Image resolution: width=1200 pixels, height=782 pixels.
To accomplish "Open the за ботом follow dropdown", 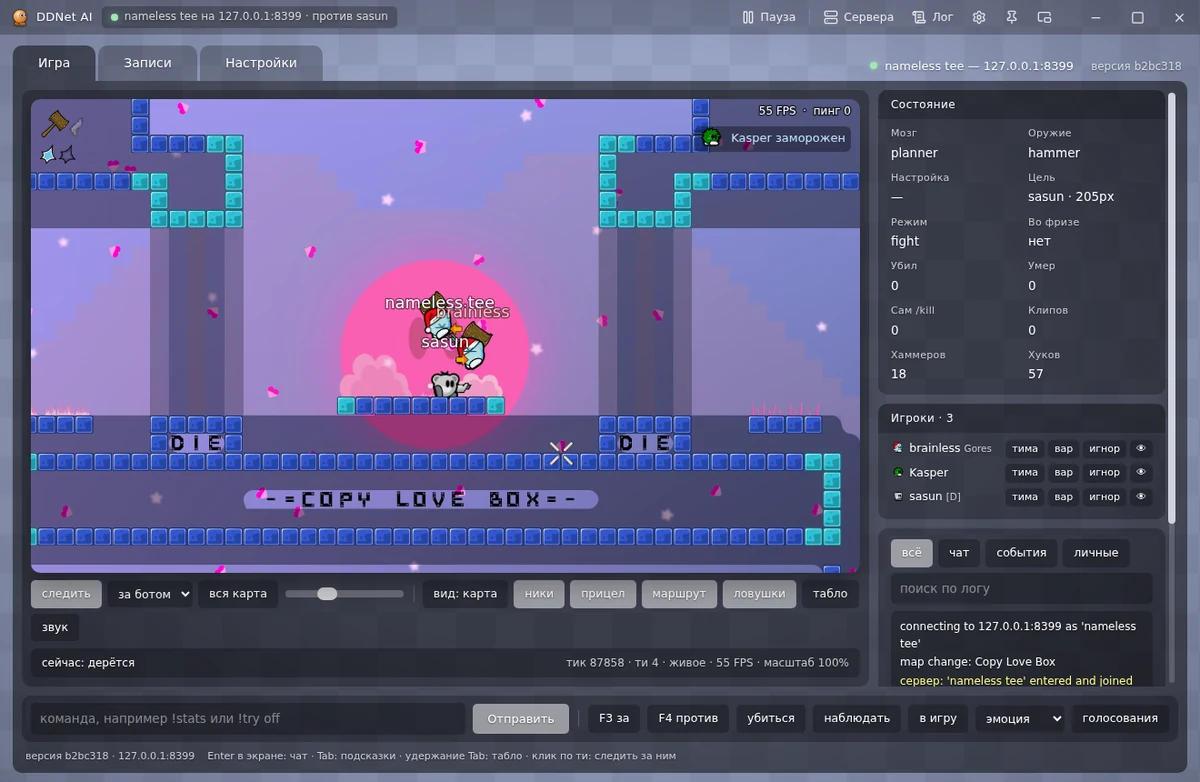I will point(150,594).
